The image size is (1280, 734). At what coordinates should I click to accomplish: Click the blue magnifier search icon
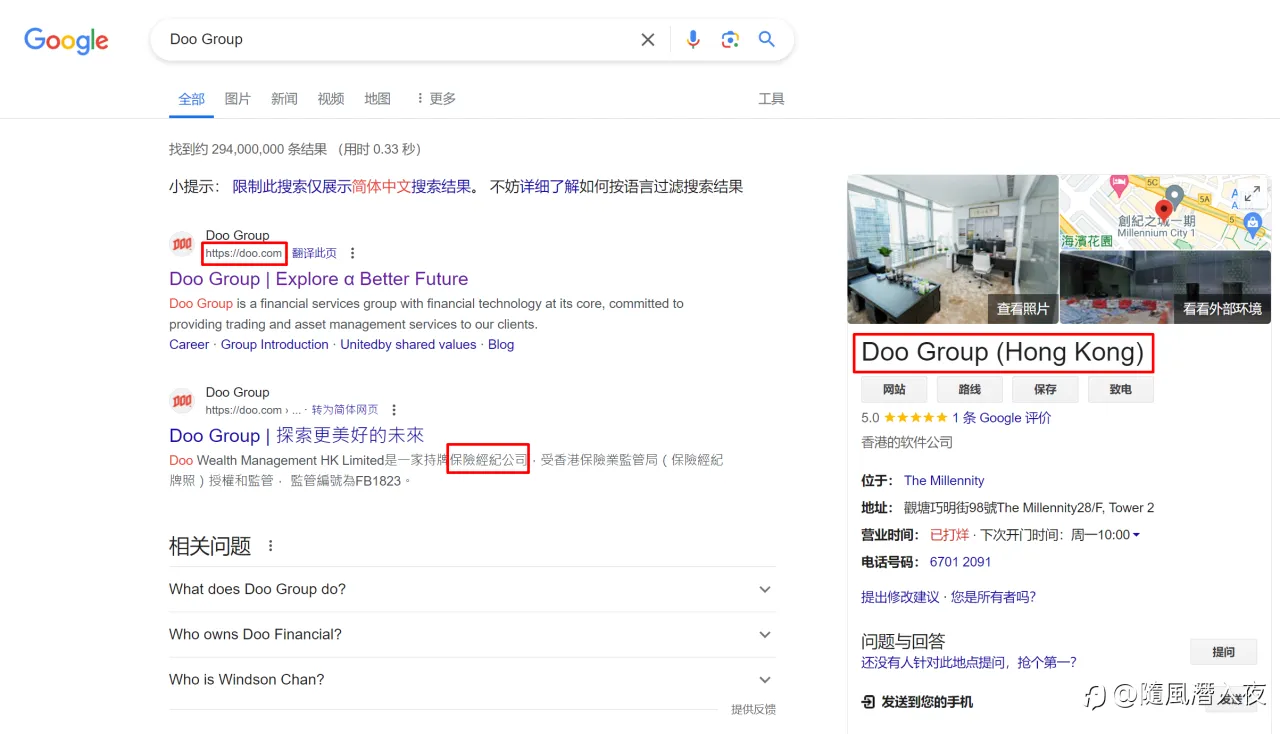[x=767, y=39]
